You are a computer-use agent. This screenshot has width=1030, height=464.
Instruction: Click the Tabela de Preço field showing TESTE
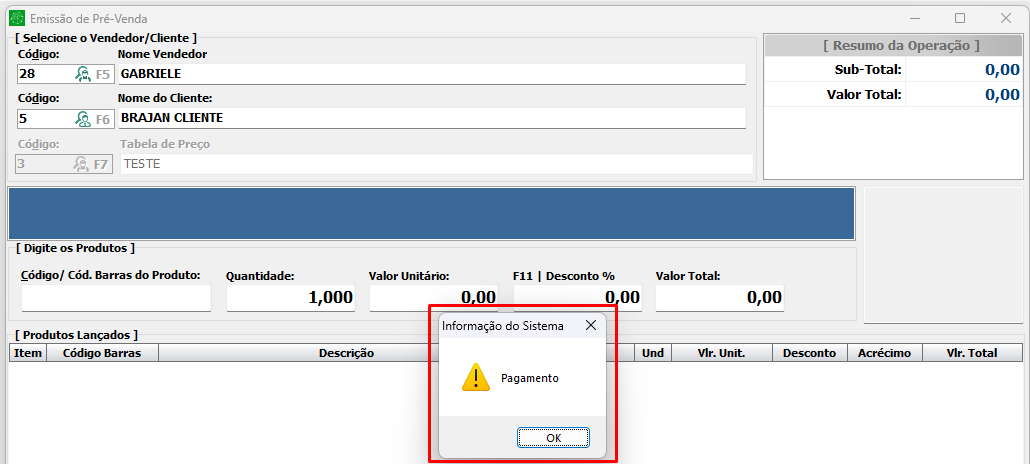436,164
